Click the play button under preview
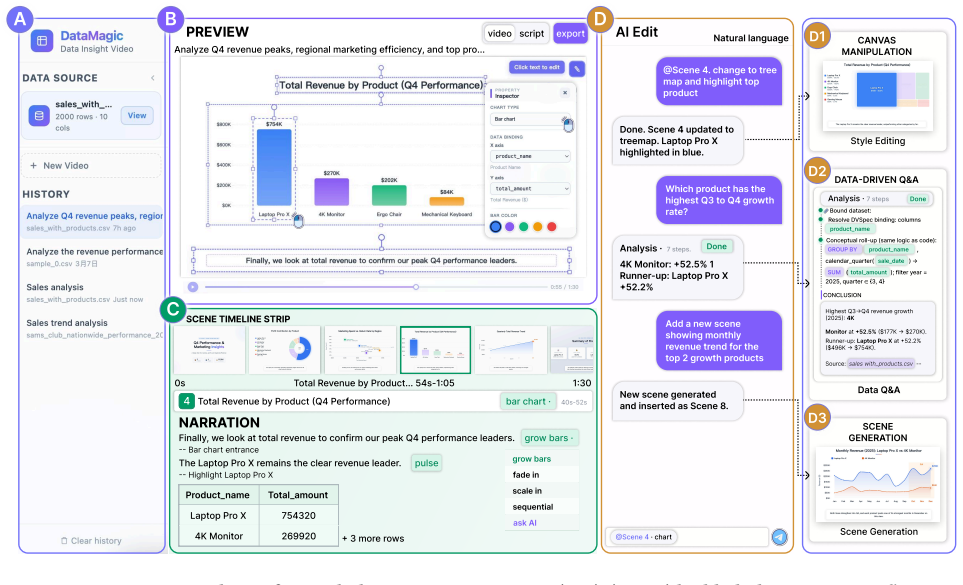The height and width of the screenshot is (585, 963). pyautogui.click(x=193, y=287)
